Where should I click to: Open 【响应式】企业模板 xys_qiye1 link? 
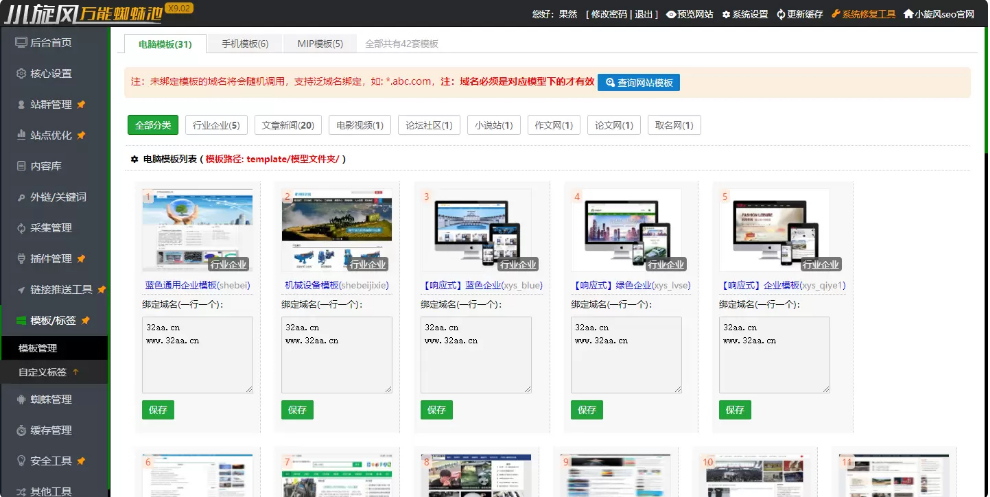(x=782, y=285)
